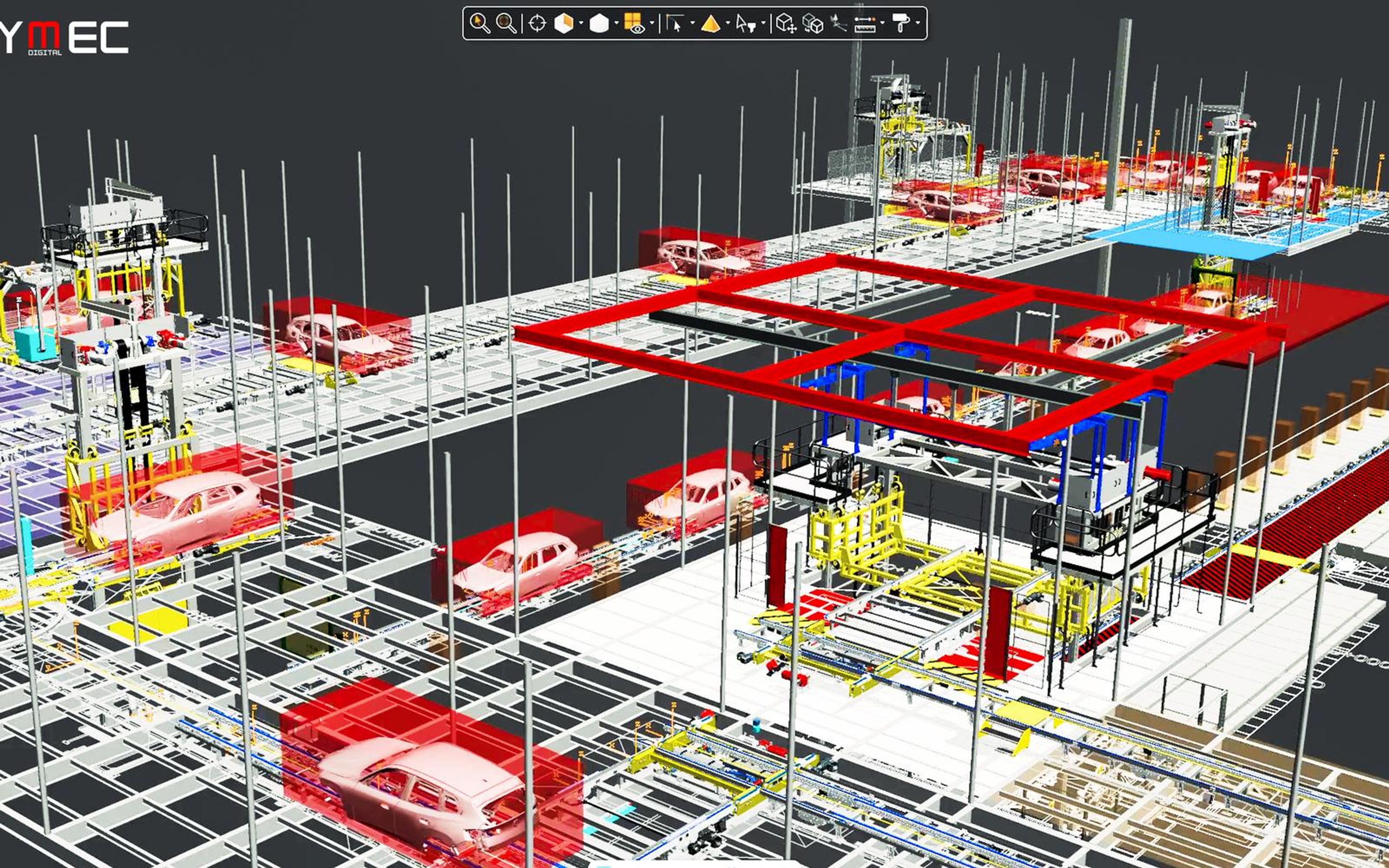Open dropdown next to view orientation cube
This screenshot has height=868, width=1389.
pos(581,23)
